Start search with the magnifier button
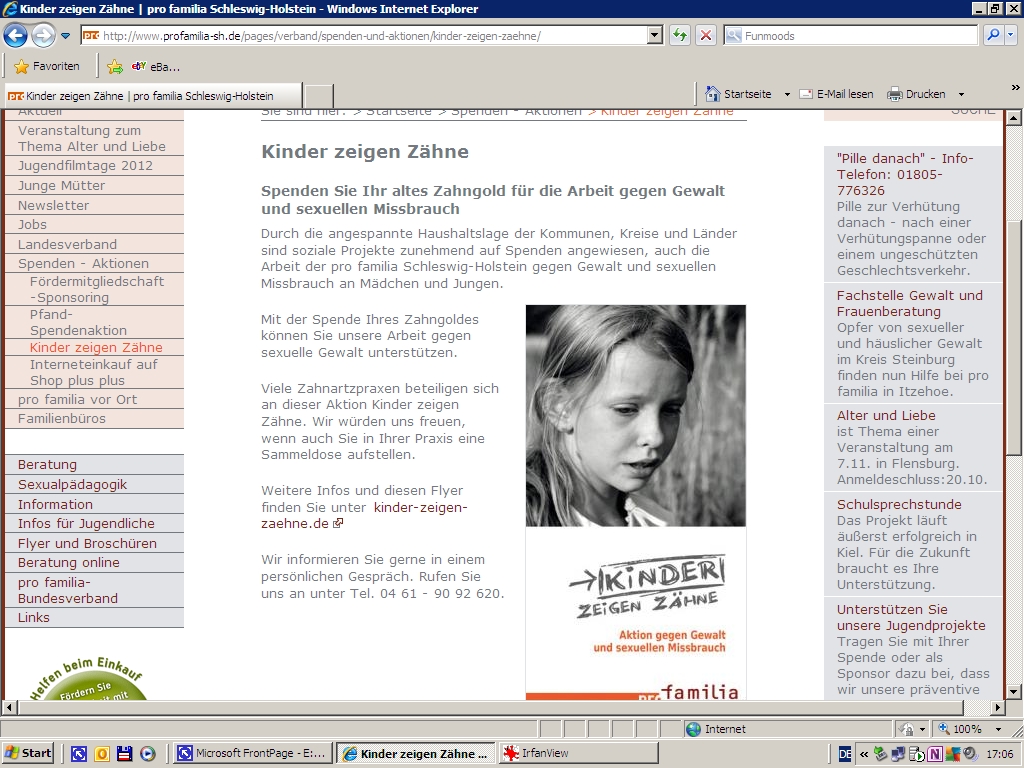1024x768 pixels. (x=993, y=35)
